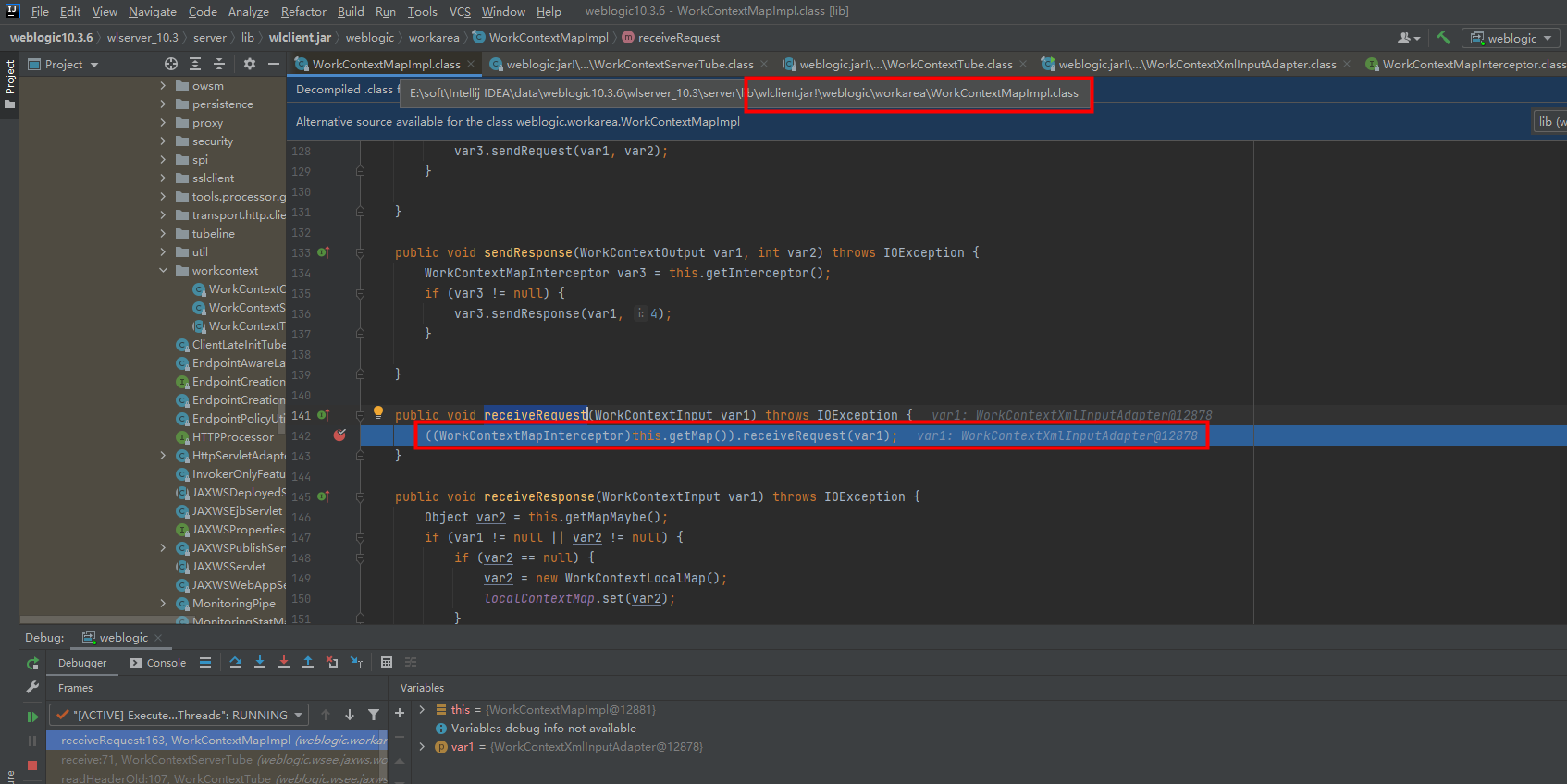Toggle breakpoint on line 142
Image resolution: width=1567 pixels, height=784 pixels.
339,435
